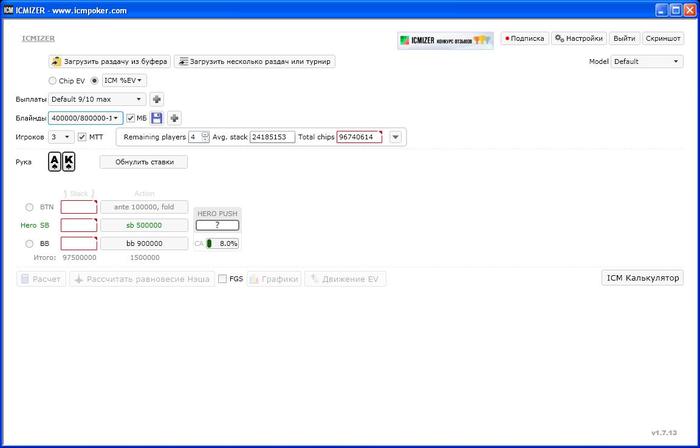Expand the arrow button after Total chips
Screen dimensions: 700x448
pos(396,137)
